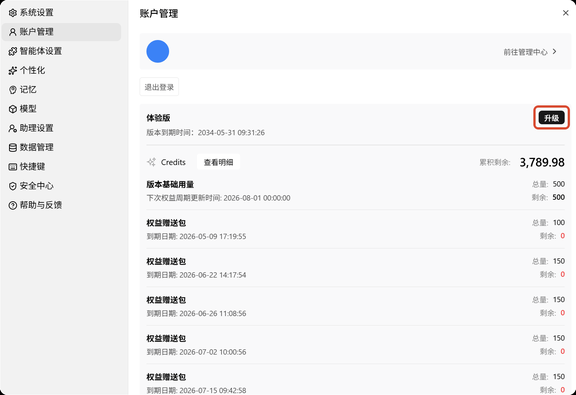This screenshot has height=395, width=576.
Task: Click the 累积剩余 label
Action: (x=494, y=162)
